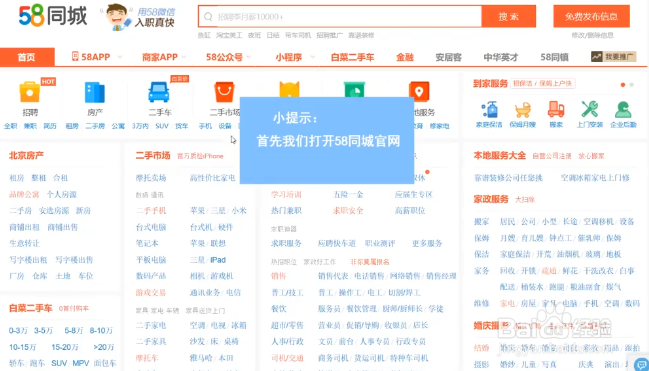This screenshot has width=649, height=371.
Task: Select the 0-3万 car price range
Action: click(x=19, y=331)
